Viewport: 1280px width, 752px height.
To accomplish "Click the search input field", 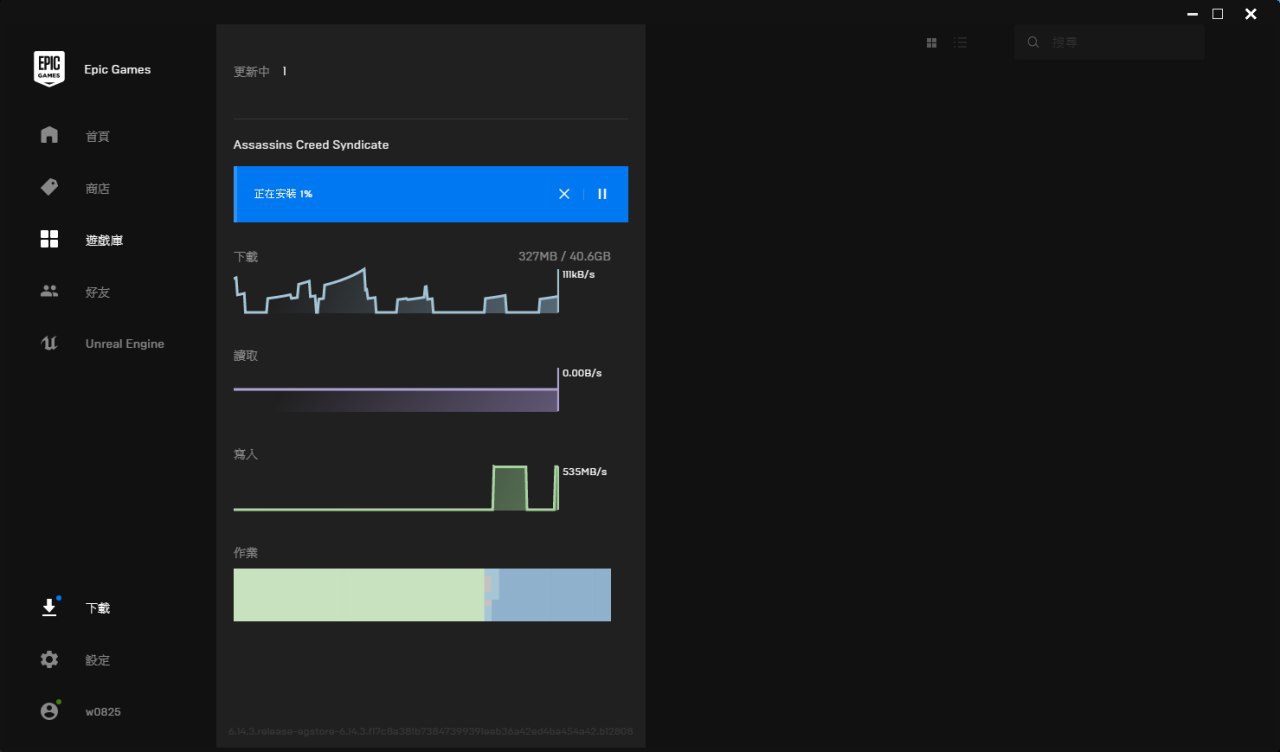I will coord(1109,42).
